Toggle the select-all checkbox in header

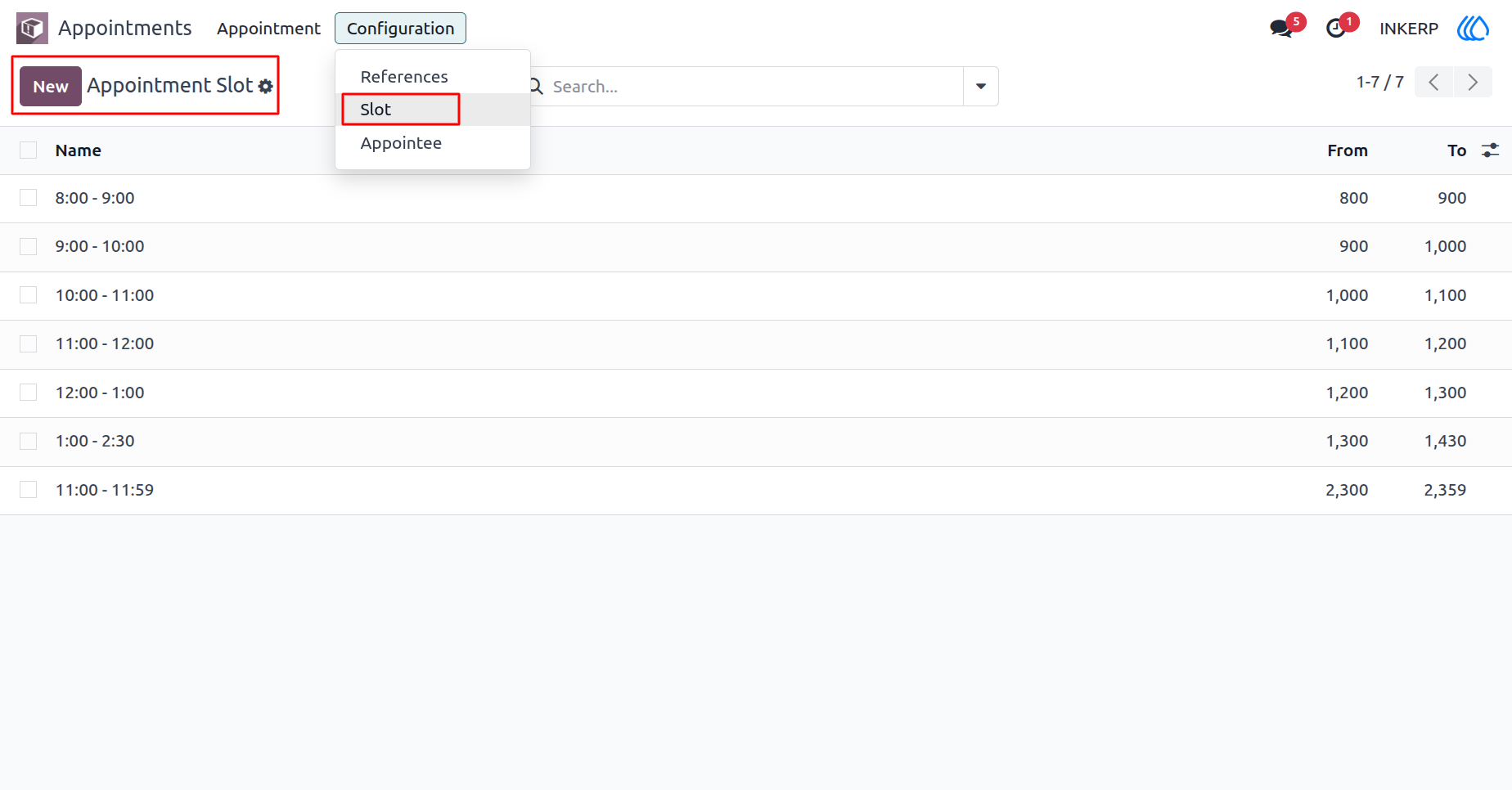[29, 150]
